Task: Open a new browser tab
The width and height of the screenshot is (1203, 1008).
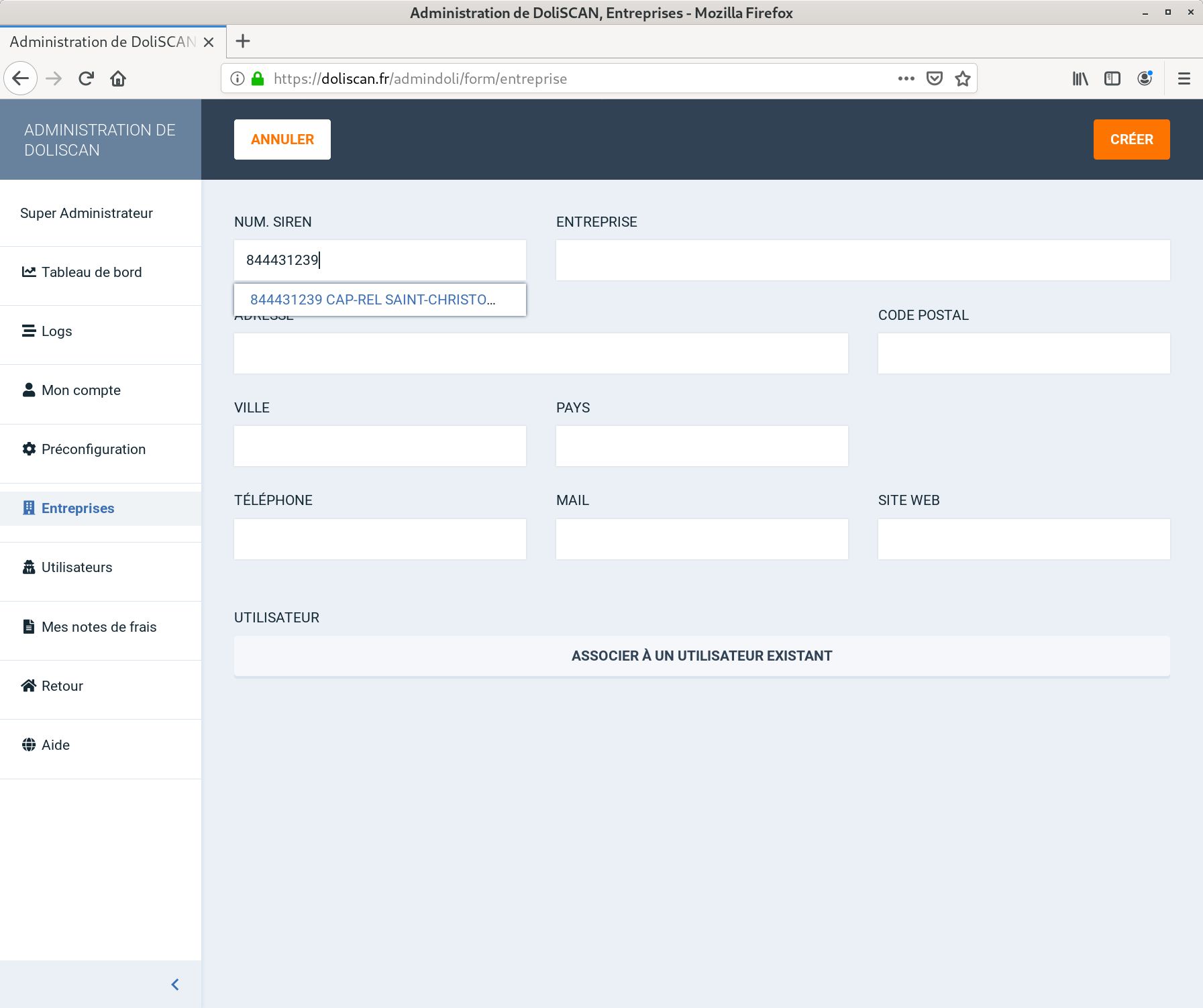Action: pyautogui.click(x=243, y=42)
